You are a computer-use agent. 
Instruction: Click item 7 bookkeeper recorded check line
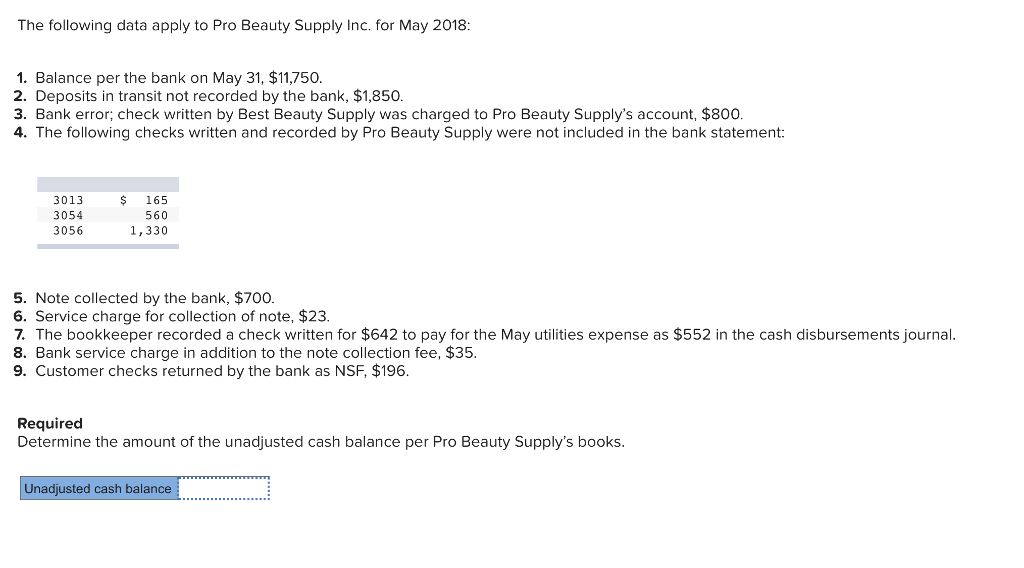pyautogui.click(x=485, y=334)
